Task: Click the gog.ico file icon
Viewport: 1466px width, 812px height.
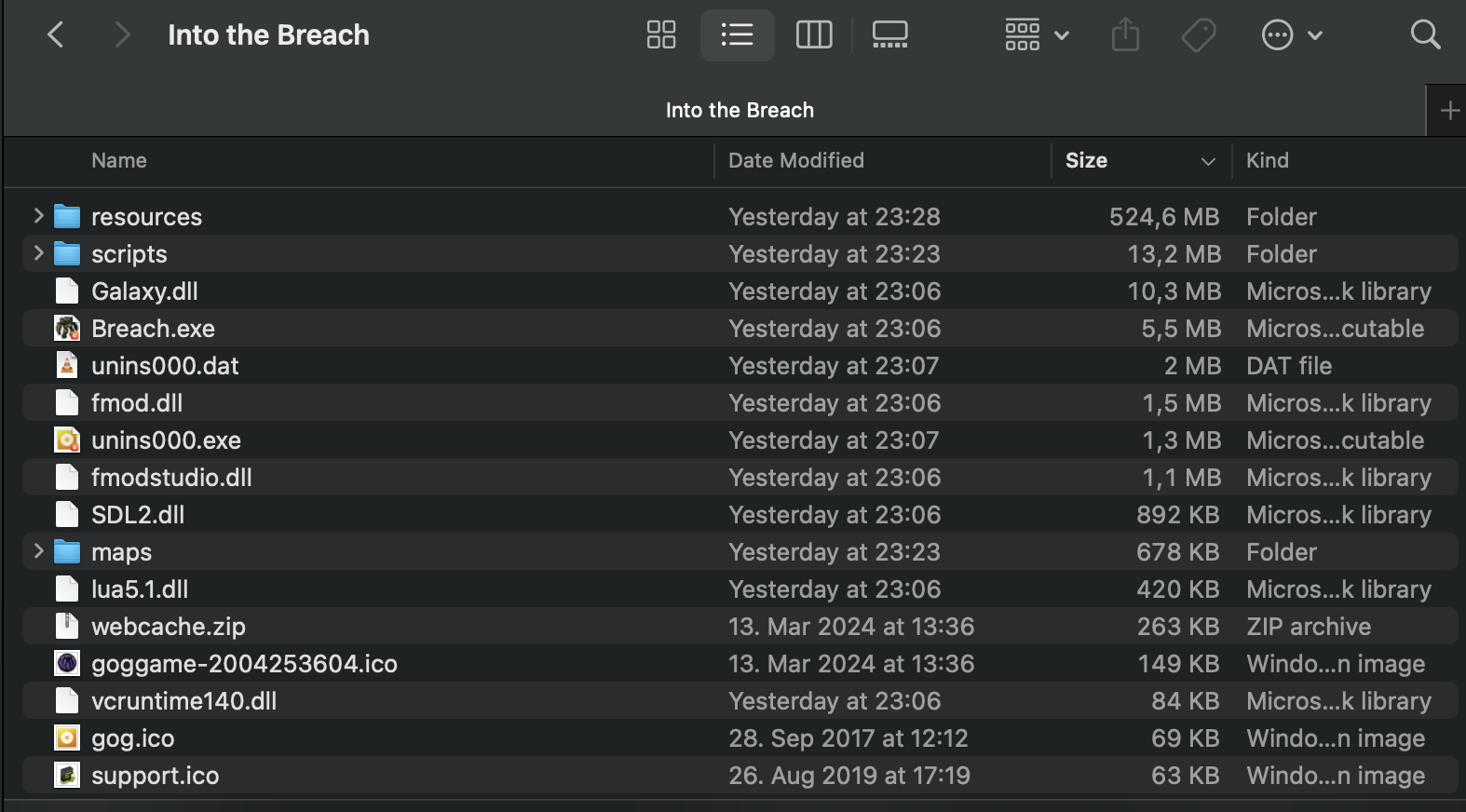Action: coord(67,738)
